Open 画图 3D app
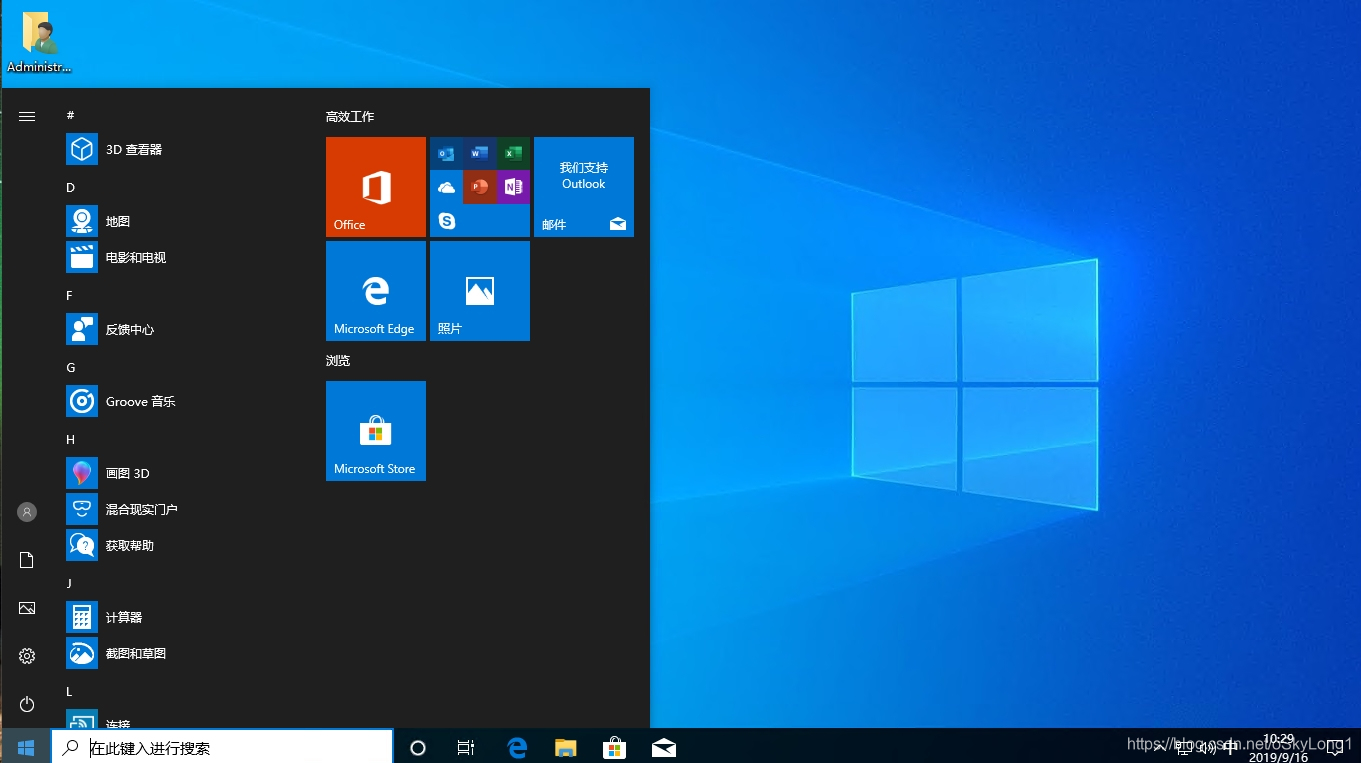 [x=184, y=473]
